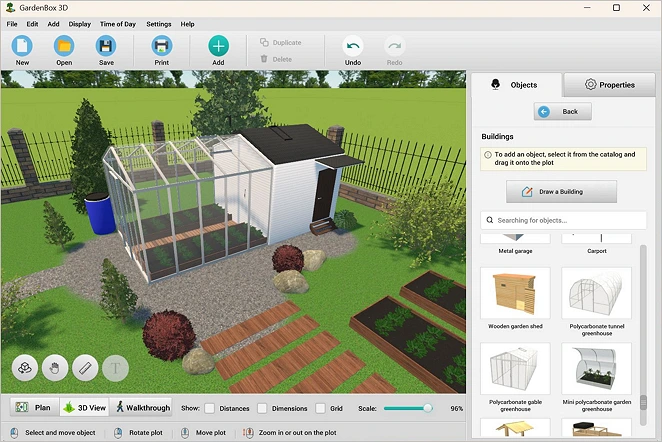Click the Zoom in or out mouse icon
The width and height of the screenshot is (662, 442).
coord(248,433)
